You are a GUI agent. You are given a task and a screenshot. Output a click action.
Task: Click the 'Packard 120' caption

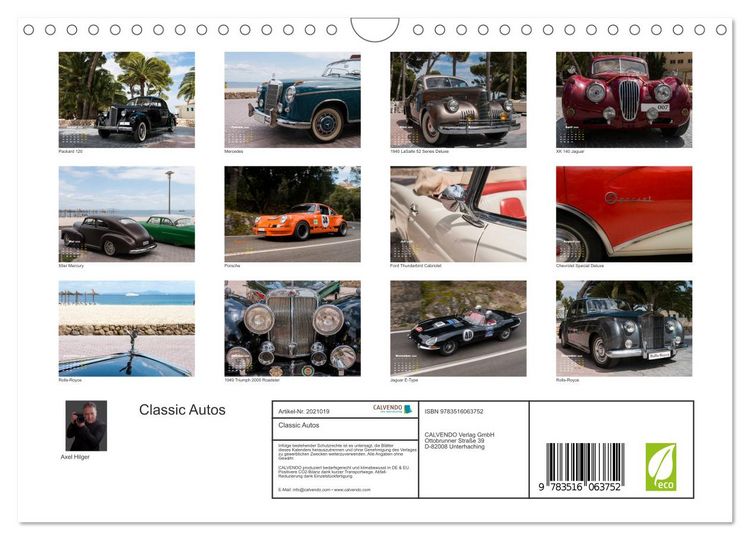[70, 151]
